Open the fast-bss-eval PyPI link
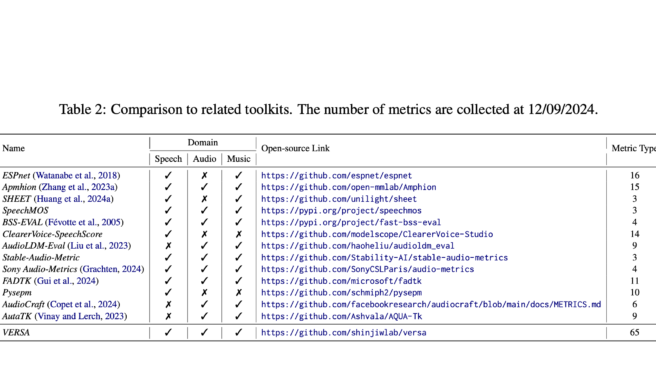656x369 pixels. point(351,223)
